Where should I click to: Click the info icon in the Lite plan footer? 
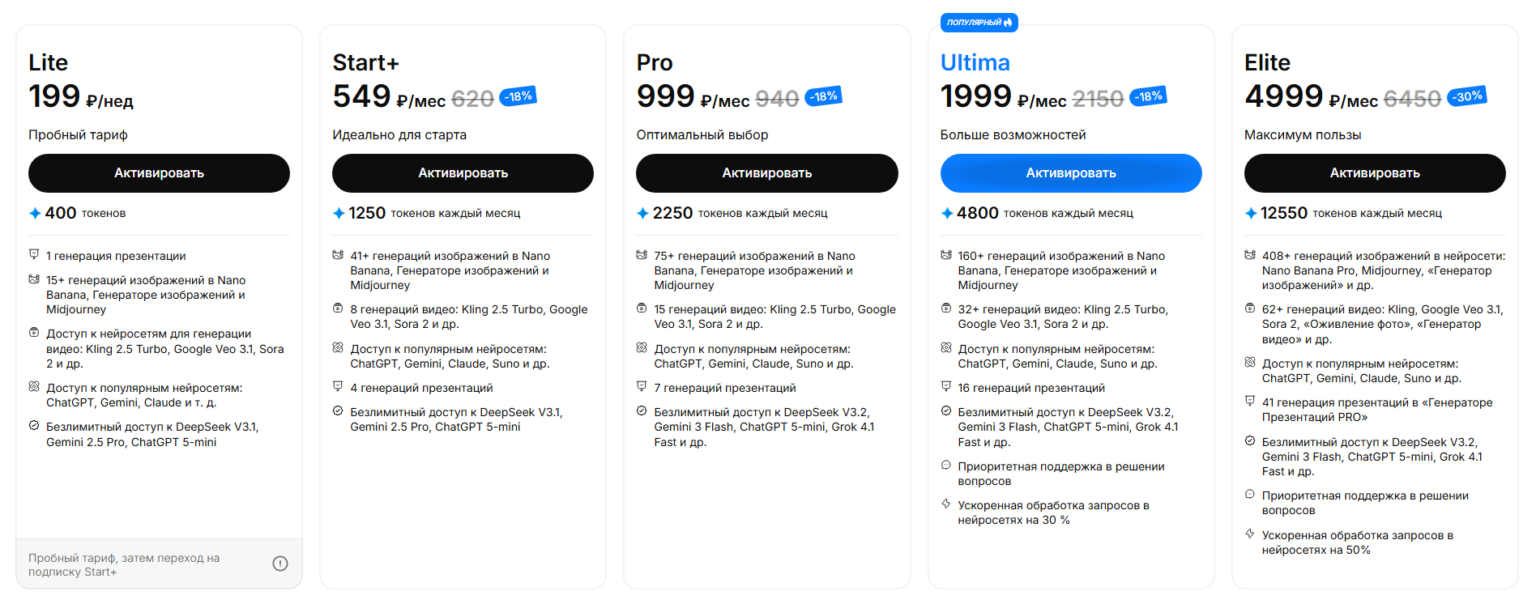pos(280,564)
